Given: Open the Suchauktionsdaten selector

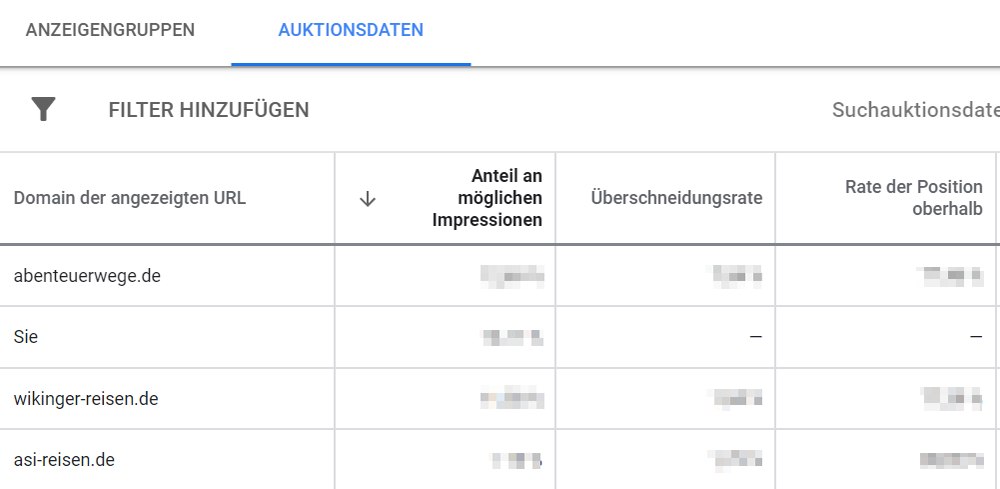Looking at the screenshot, I should [916, 110].
